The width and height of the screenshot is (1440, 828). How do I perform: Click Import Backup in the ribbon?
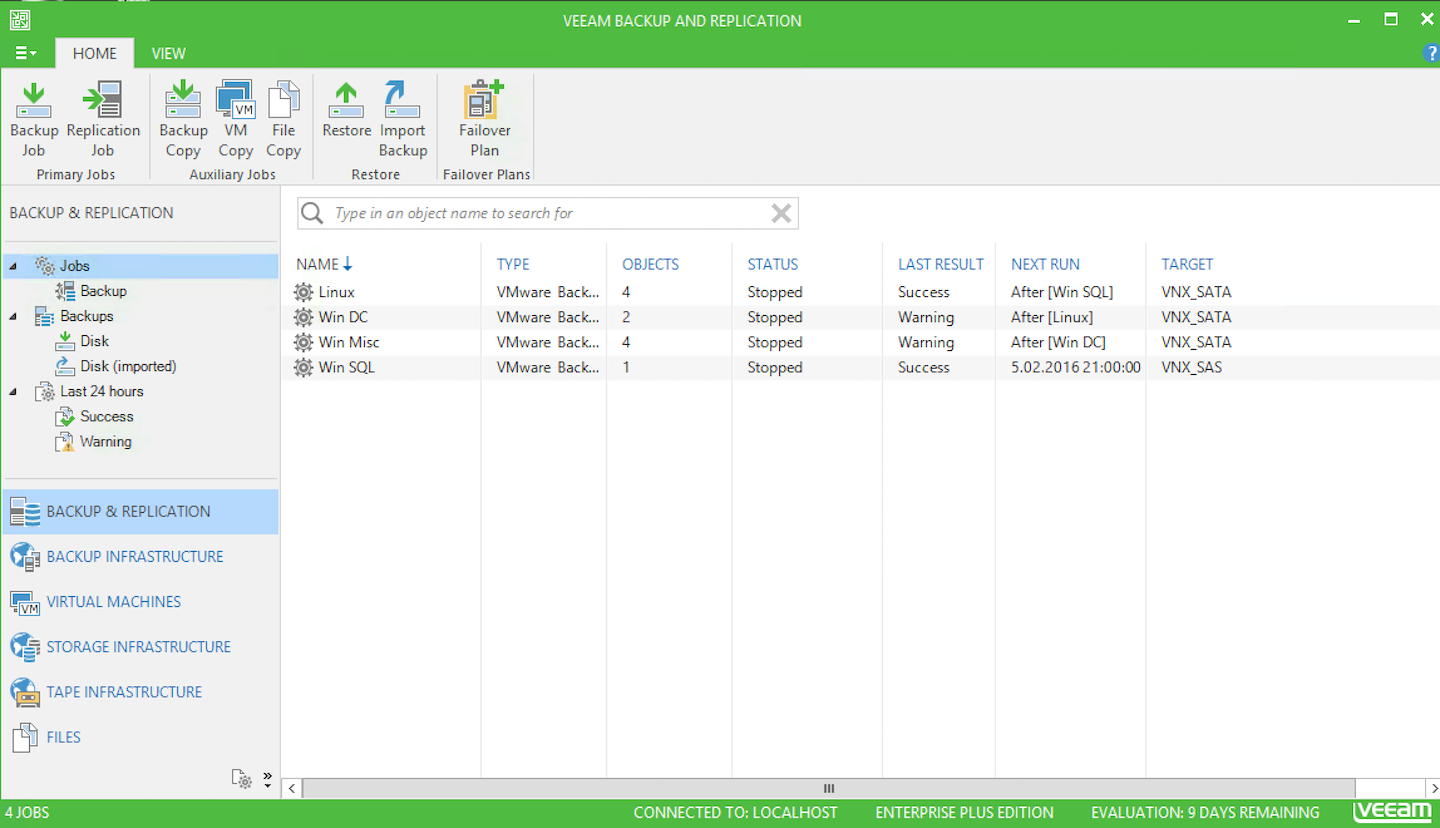coord(403,120)
